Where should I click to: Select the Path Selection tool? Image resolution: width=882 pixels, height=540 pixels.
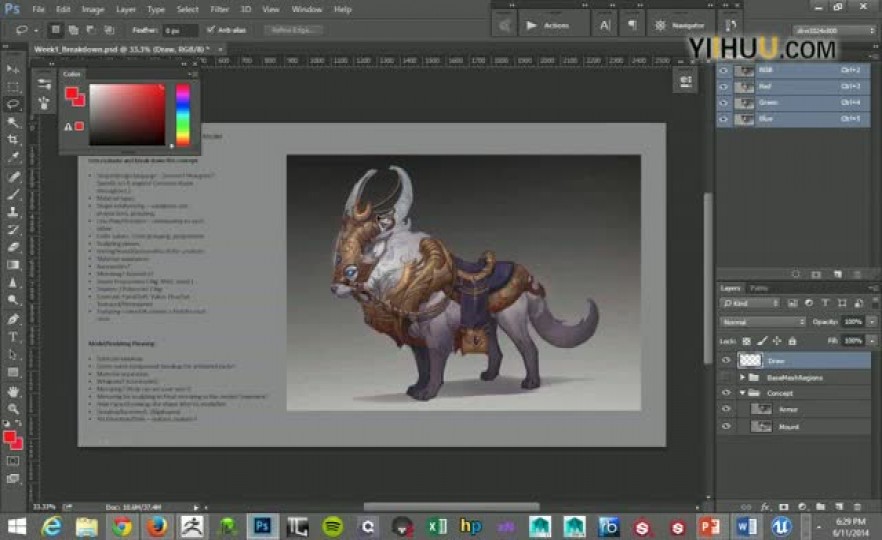pos(12,354)
